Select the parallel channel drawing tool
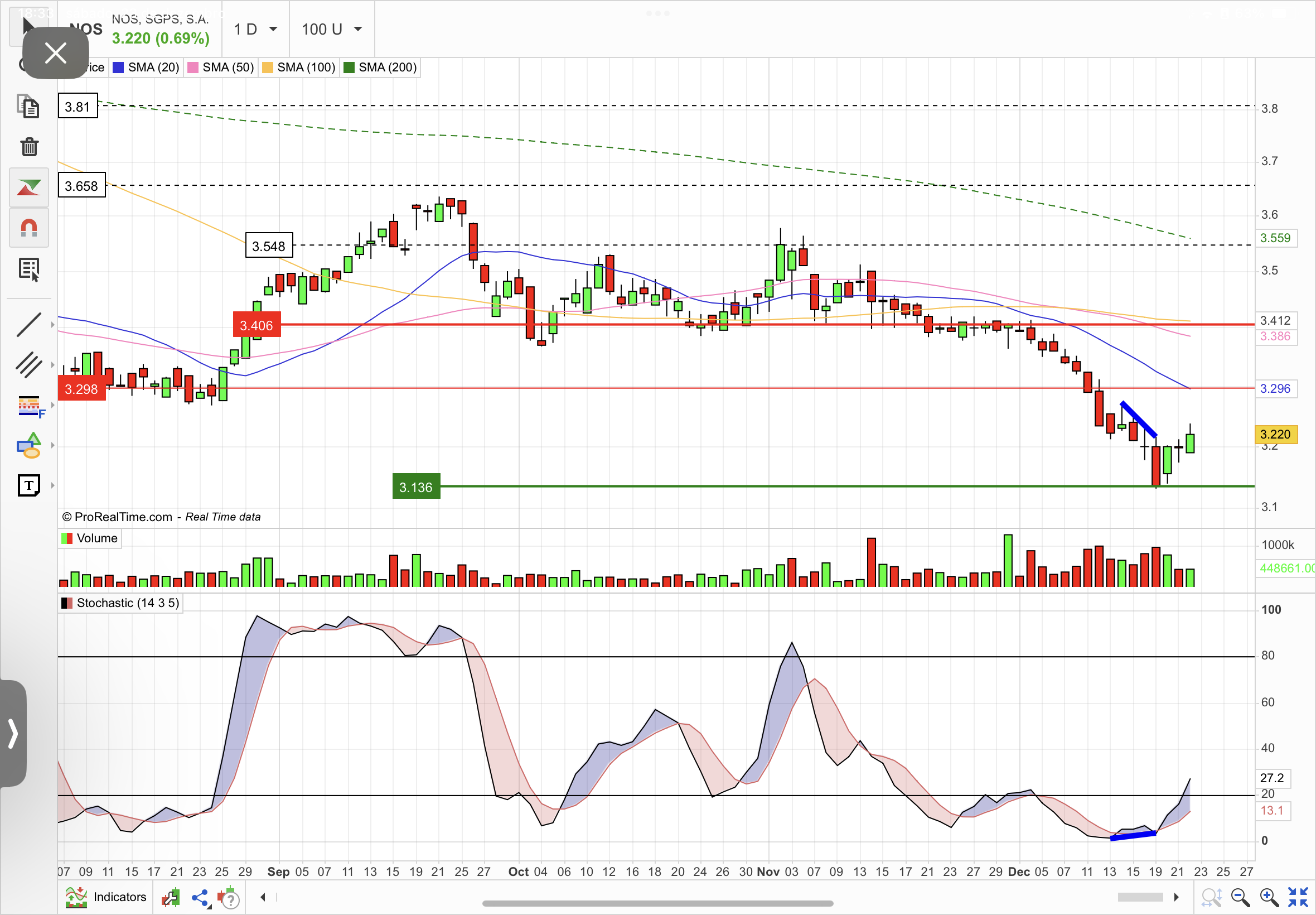 click(x=28, y=365)
